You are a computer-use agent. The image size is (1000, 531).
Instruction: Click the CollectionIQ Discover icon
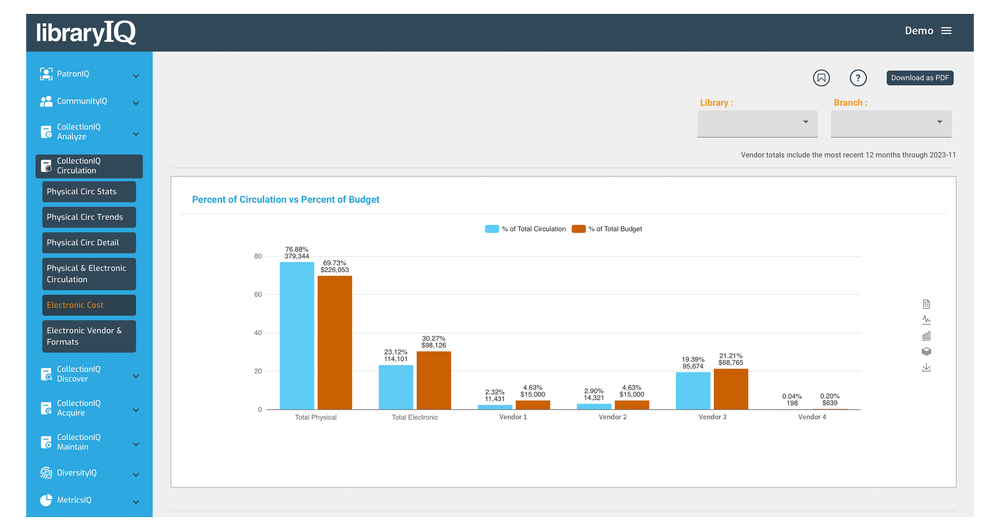pos(46,374)
